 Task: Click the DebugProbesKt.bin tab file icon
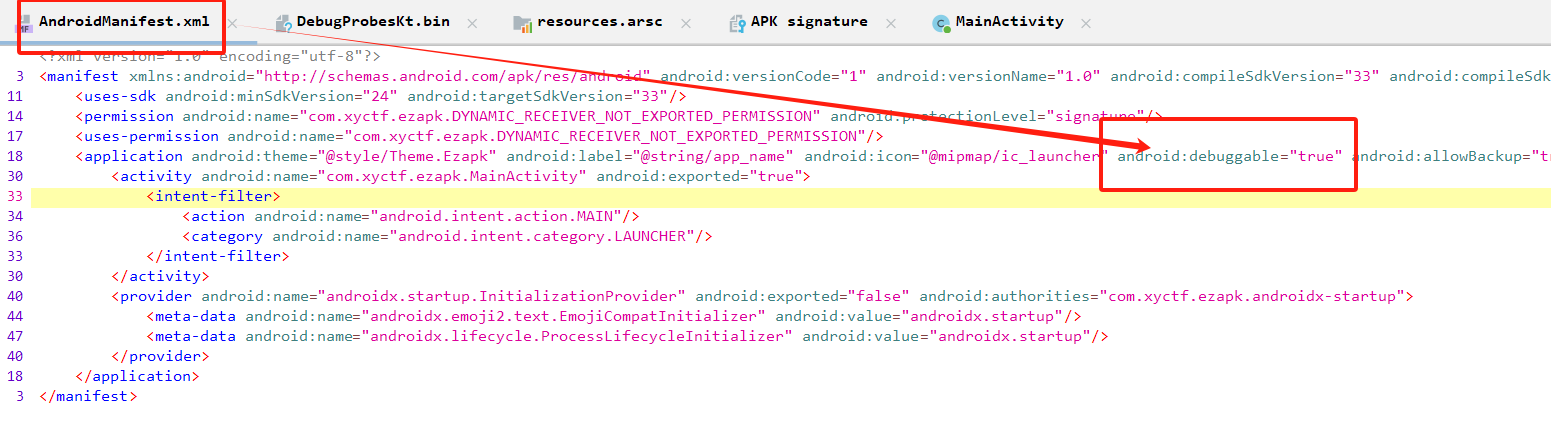282,23
